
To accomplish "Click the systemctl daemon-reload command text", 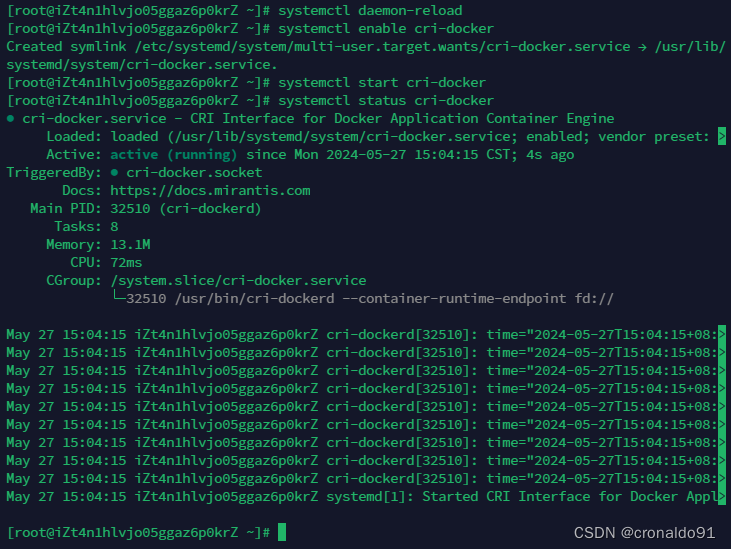I will 370,11.
